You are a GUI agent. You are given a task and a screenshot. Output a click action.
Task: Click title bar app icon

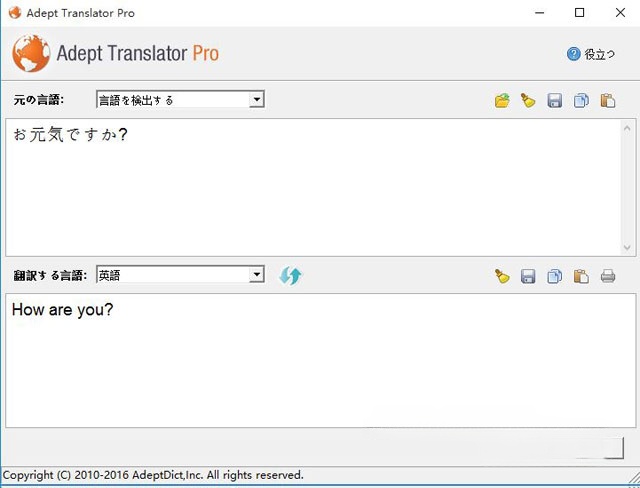(14, 13)
